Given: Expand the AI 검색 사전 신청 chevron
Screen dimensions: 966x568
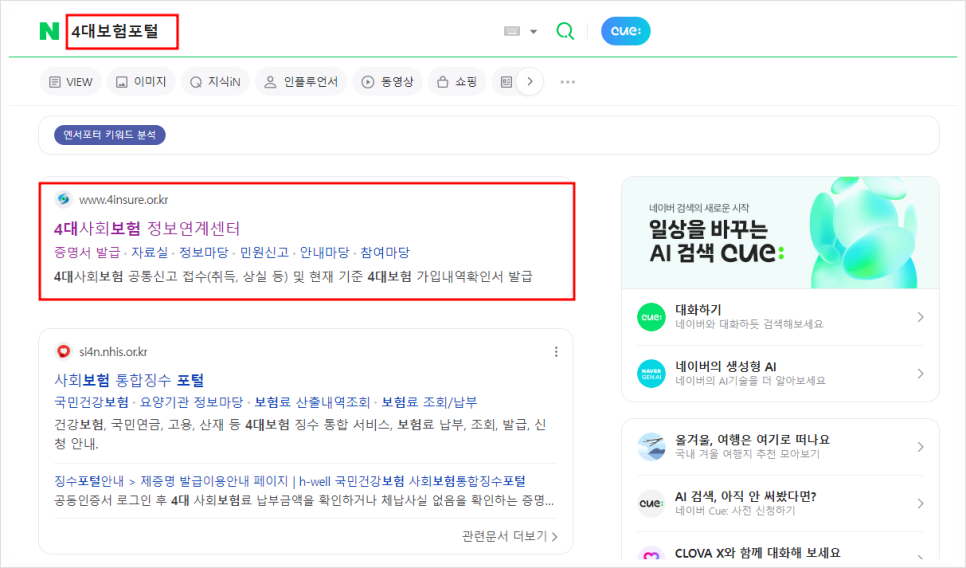Looking at the screenshot, I should [920, 504].
